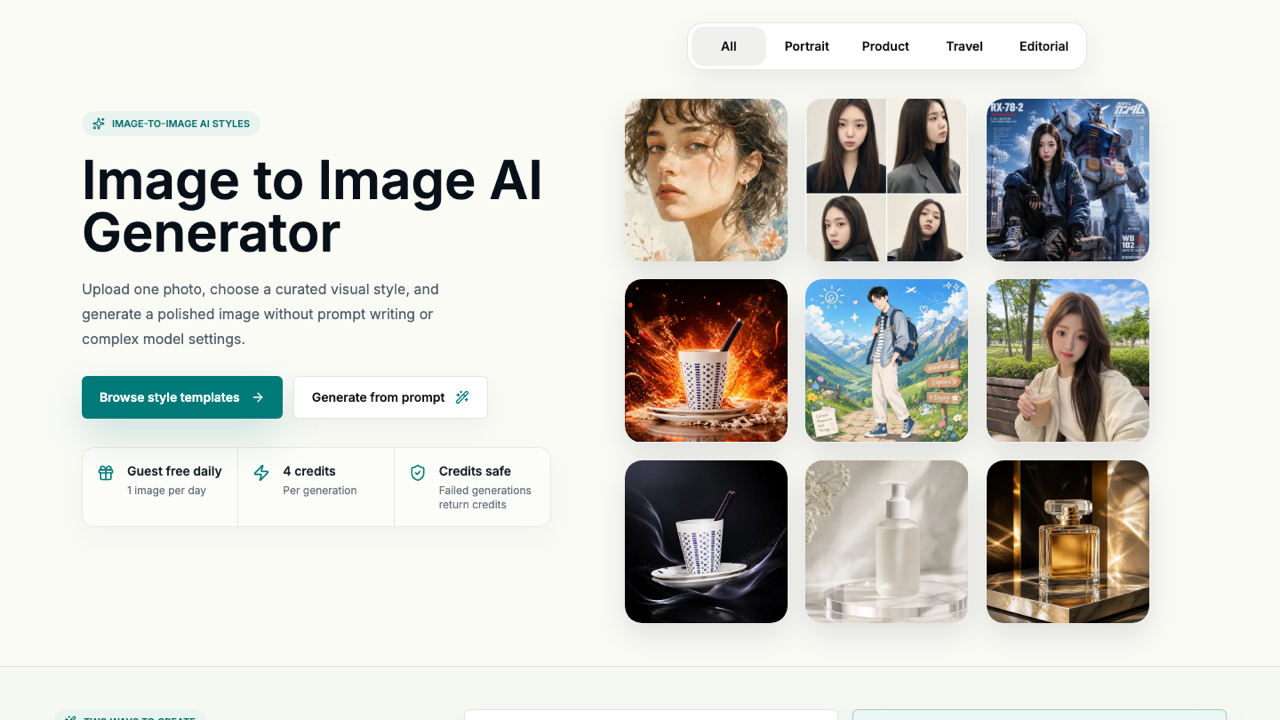Screen dimensions: 1280x720
Task: Open the curly-haired watercolor portrait thumbnail
Action: click(706, 180)
